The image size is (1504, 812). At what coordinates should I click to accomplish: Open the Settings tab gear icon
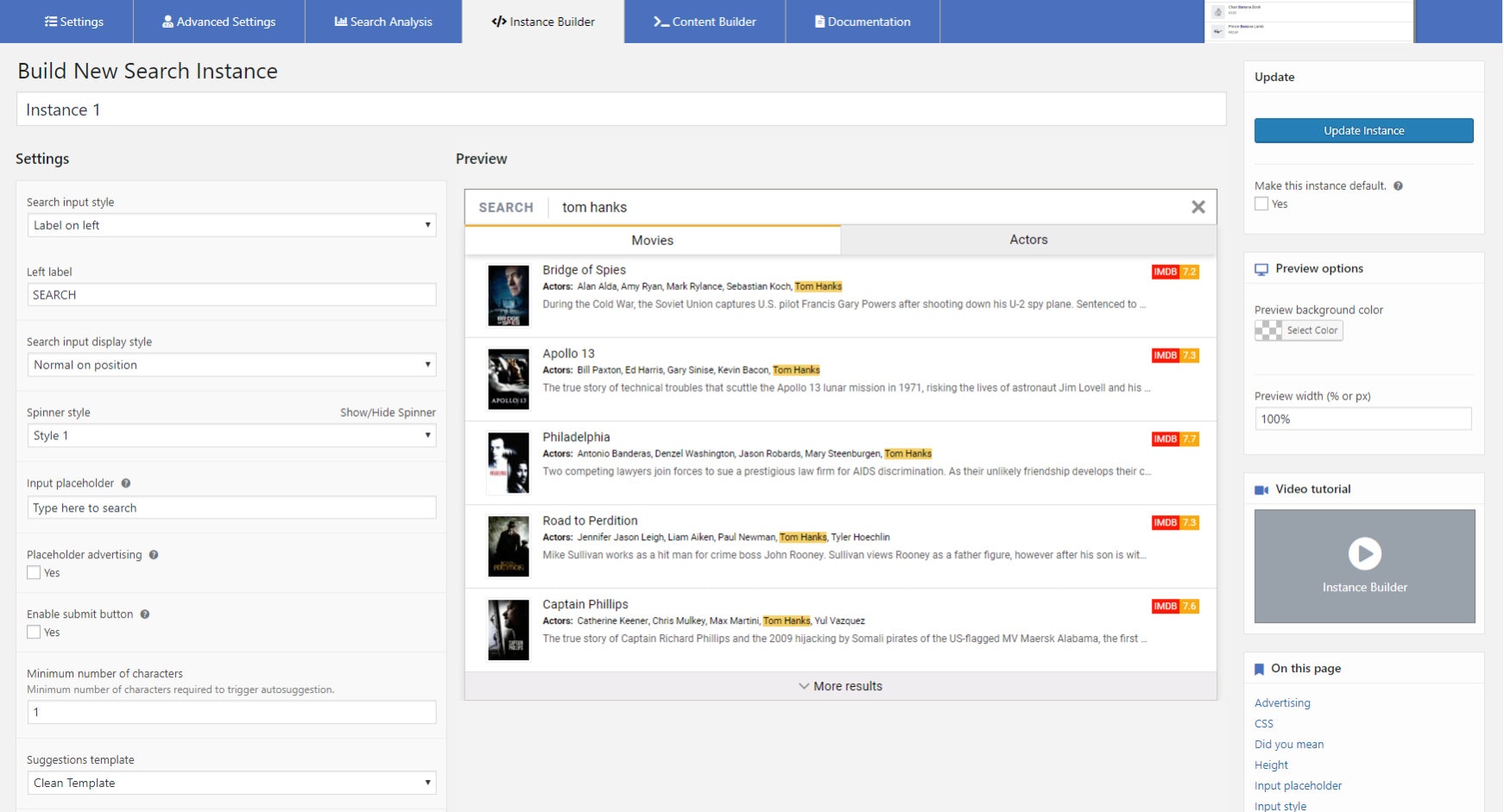tap(52, 22)
